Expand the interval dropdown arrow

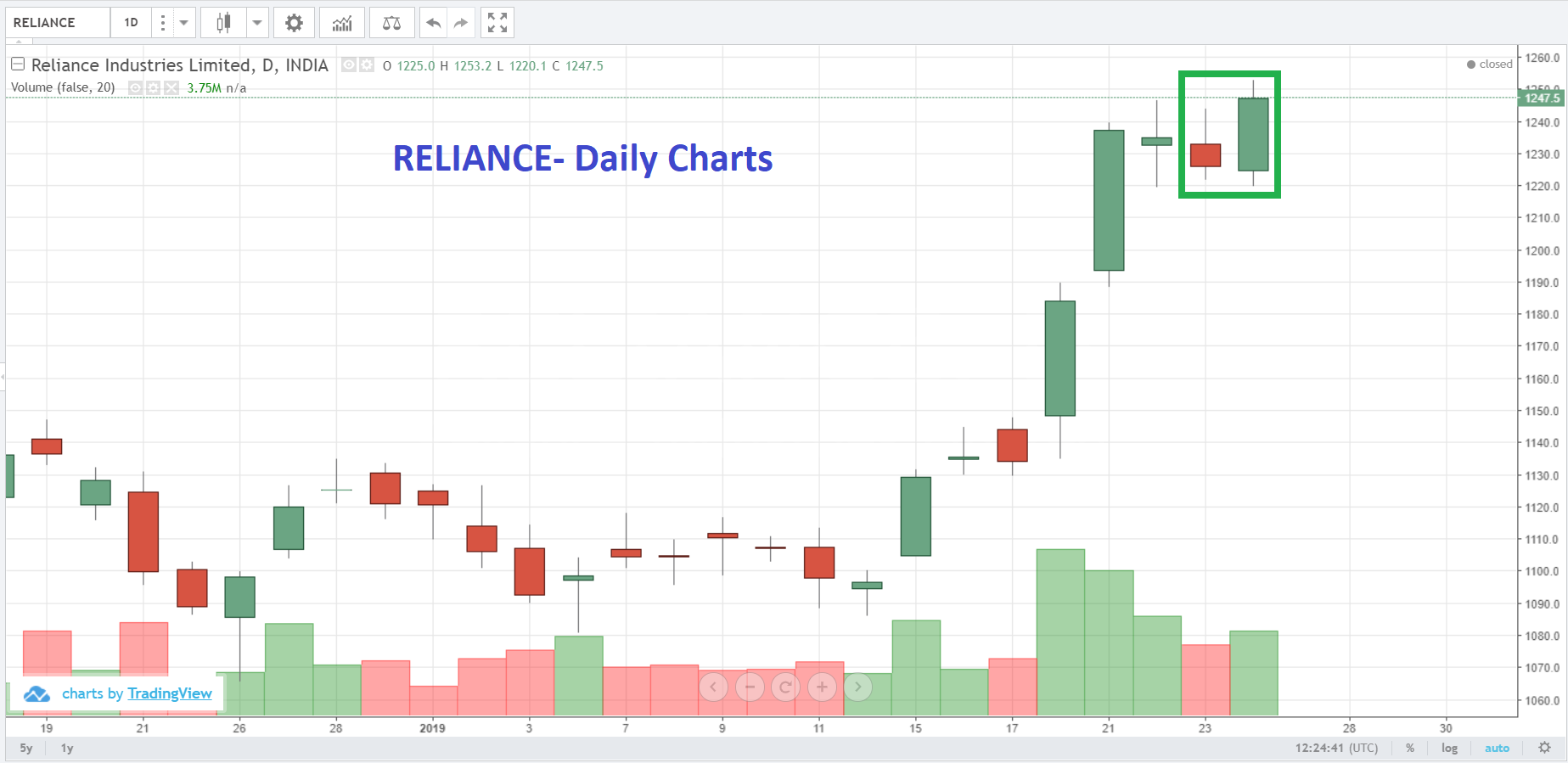click(x=183, y=23)
